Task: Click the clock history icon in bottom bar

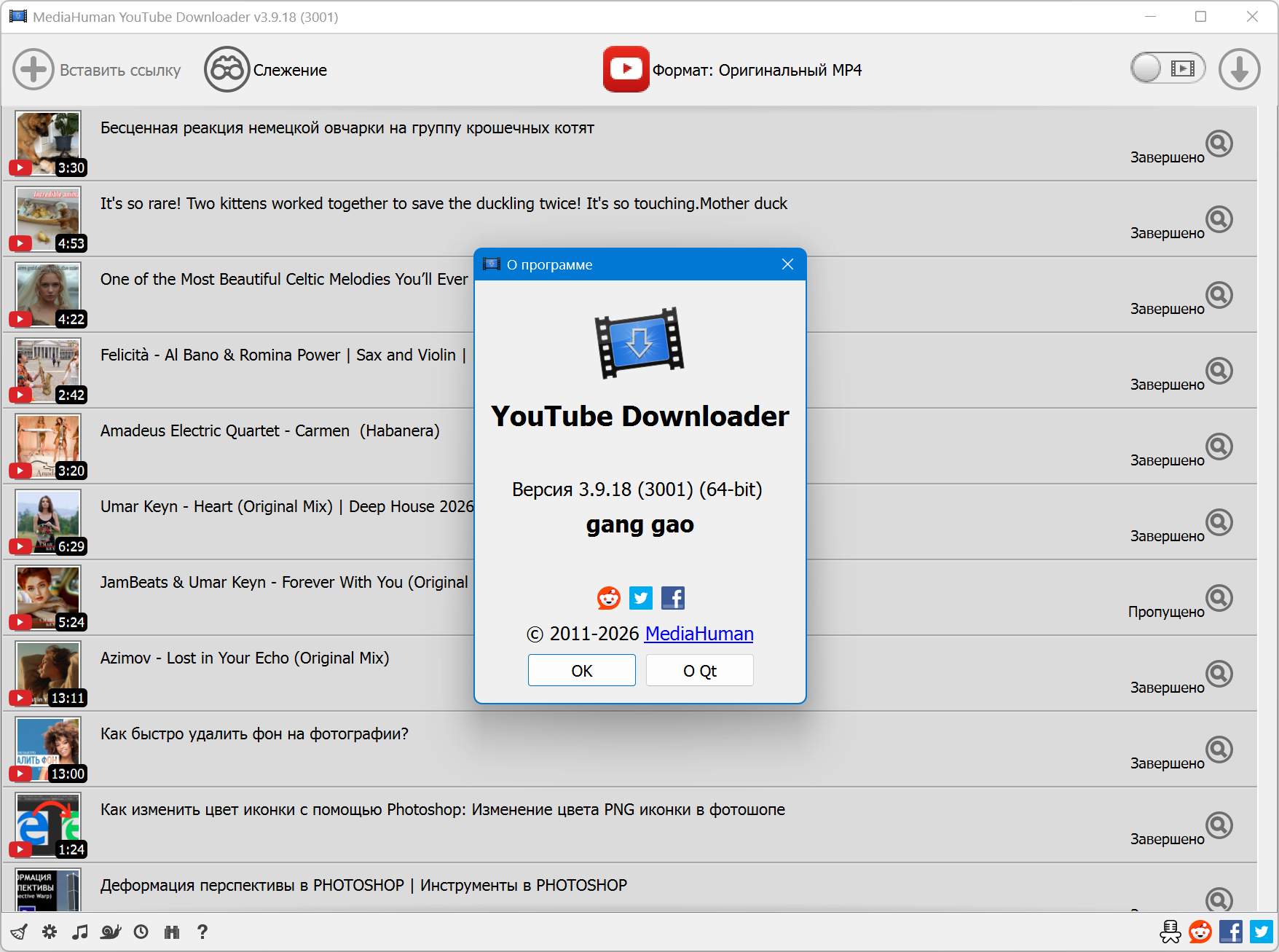Action: coord(141,932)
